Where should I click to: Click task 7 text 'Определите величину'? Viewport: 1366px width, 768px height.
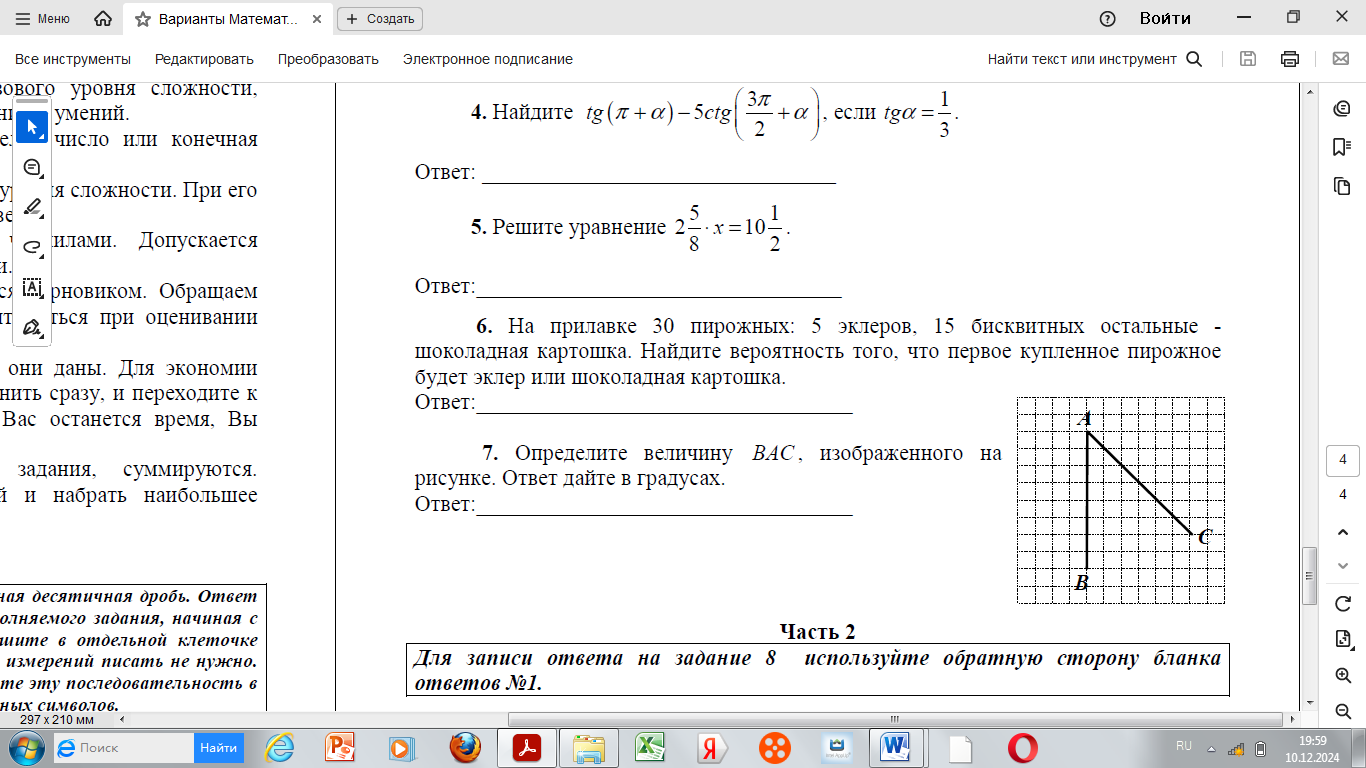625,454
